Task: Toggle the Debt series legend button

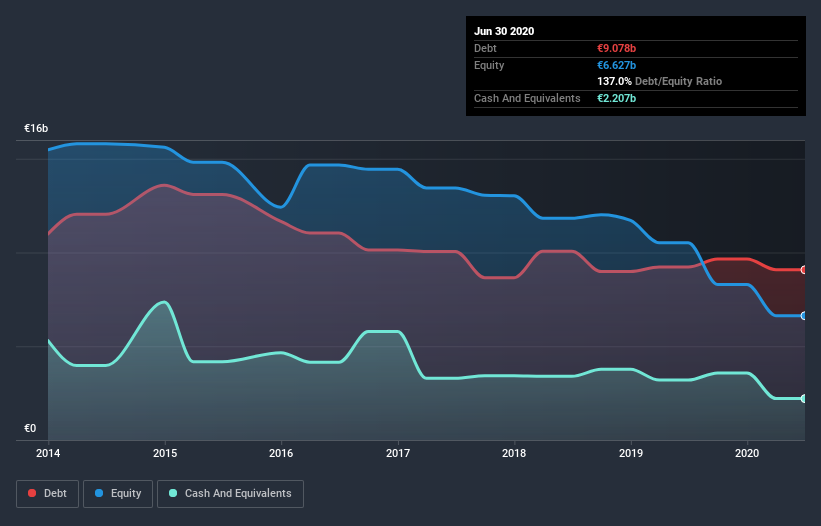Action: 47,494
